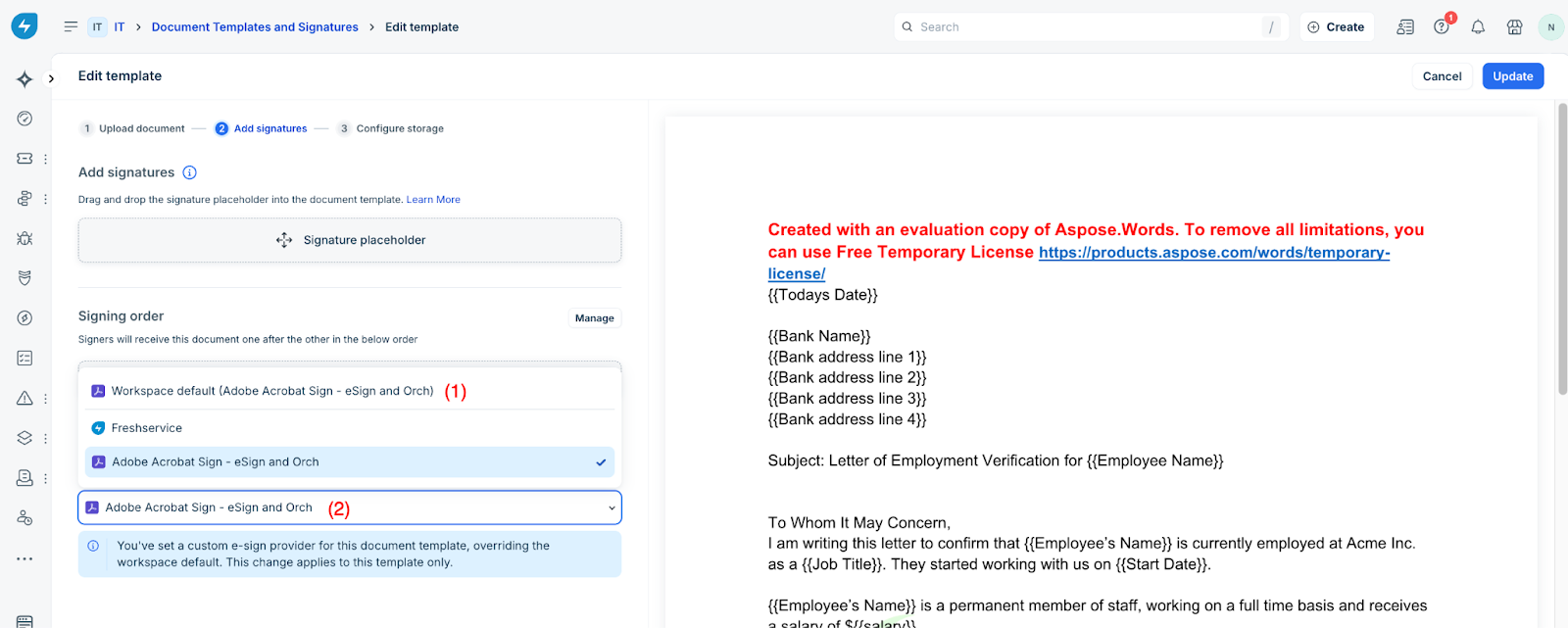
Task: Click the Update button
Action: [x=1512, y=76]
